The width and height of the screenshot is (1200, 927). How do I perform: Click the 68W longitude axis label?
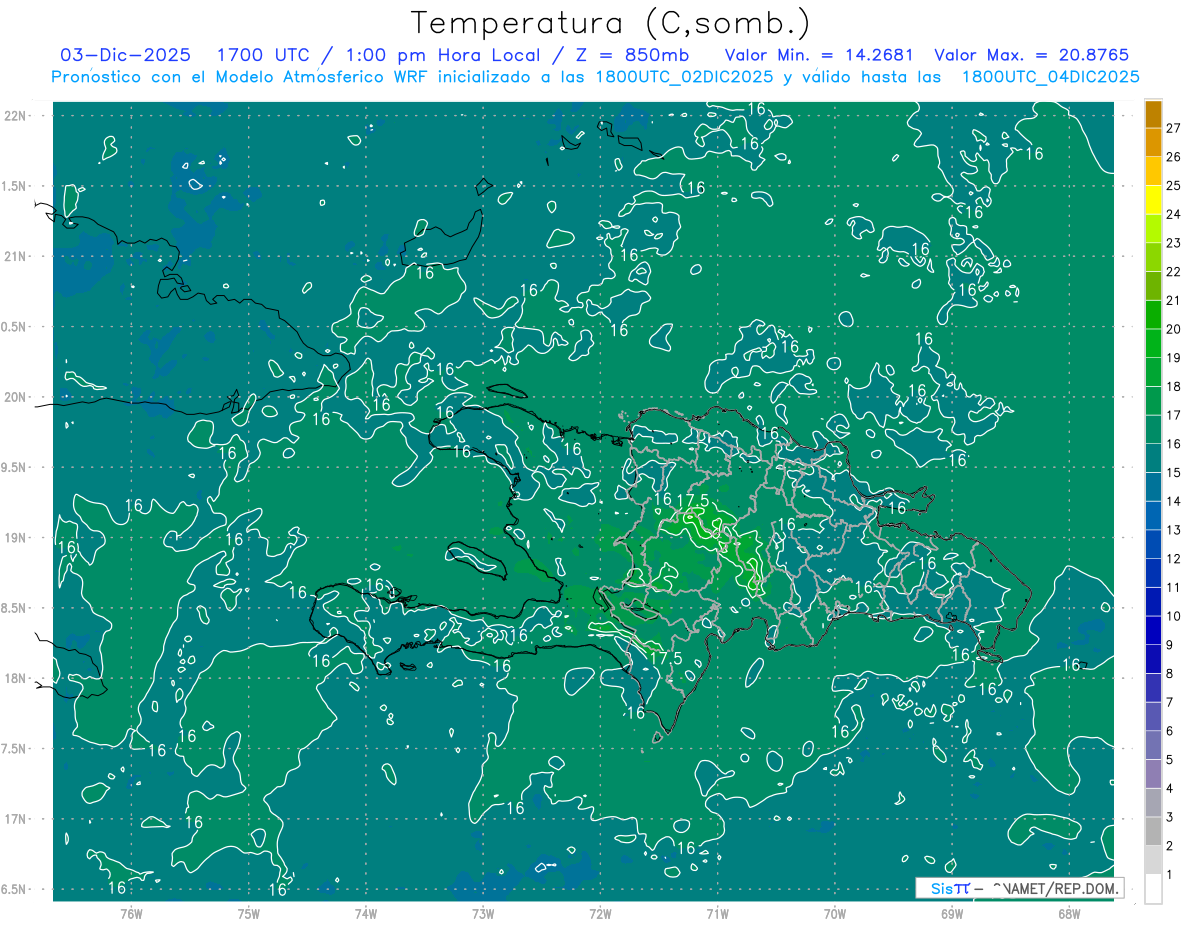(1069, 914)
